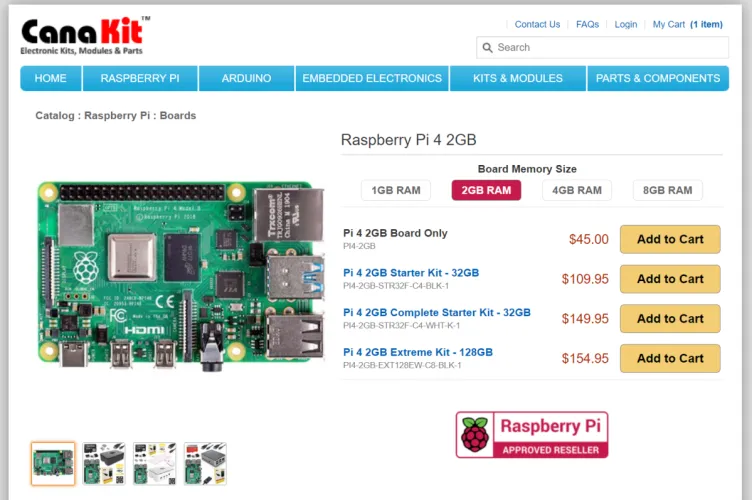Open the Arduino menu
Screen dimensions: 752x500
pos(246,78)
